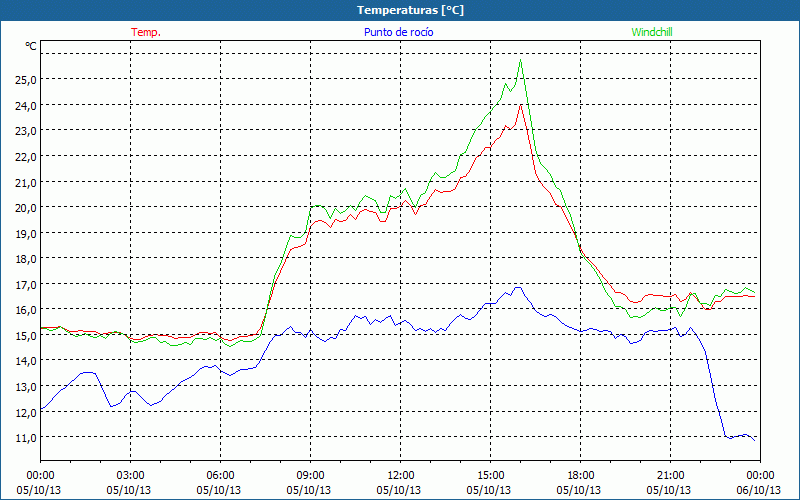Click the 24,0 y-axis value
The width and height of the screenshot is (800, 500).
(x=26, y=106)
